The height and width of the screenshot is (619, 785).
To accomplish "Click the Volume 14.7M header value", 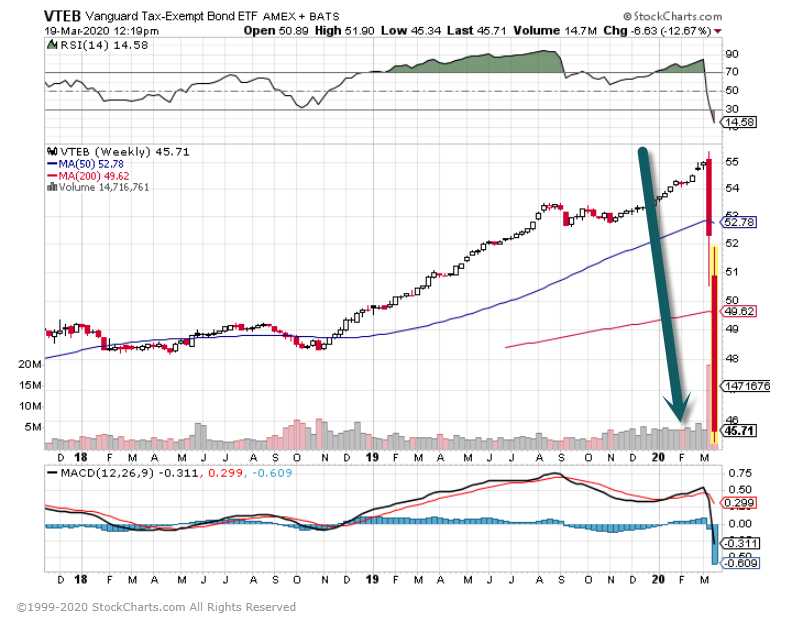I will (x=555, y=31).
